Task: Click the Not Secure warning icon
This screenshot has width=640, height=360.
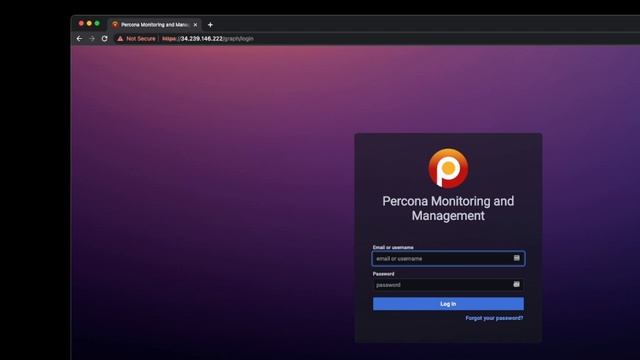Action: pyautogui.click(x=120, y=38)
